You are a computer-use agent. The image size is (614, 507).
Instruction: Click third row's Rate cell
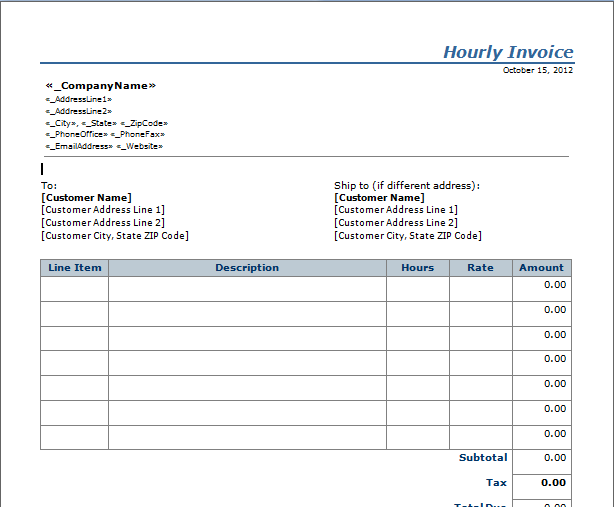[480, 339]
